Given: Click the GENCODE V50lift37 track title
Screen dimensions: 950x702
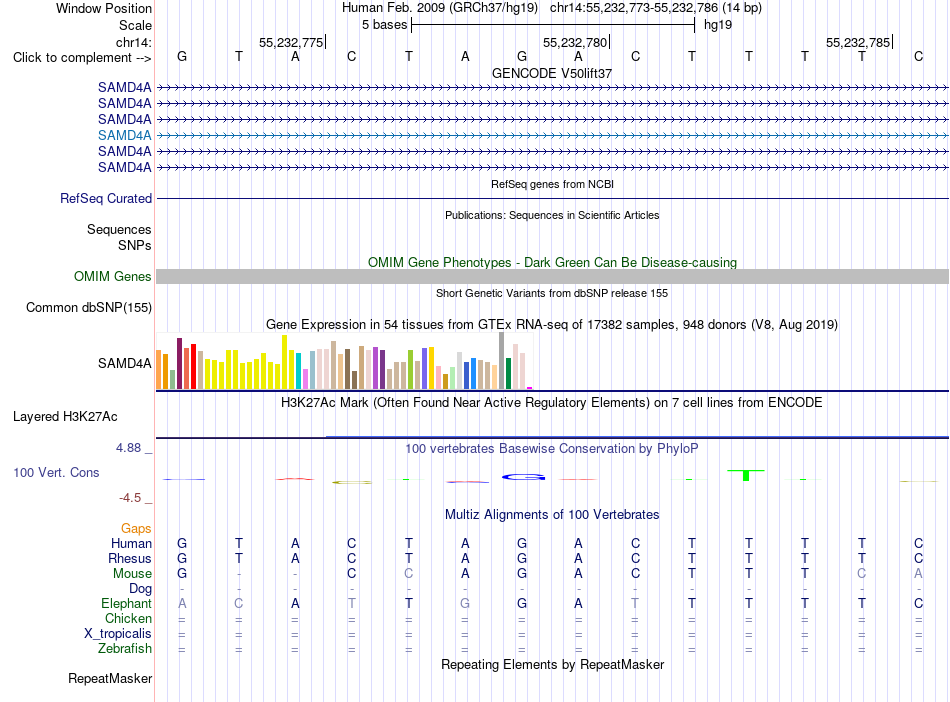Looking at the screenshot, I should click(552, 73).
